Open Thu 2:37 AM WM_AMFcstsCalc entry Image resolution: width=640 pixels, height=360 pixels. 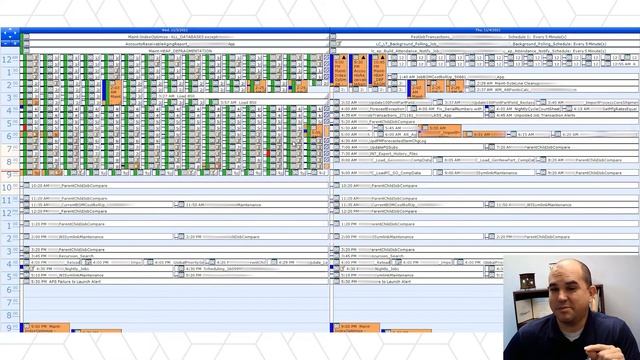pos(553,89)
